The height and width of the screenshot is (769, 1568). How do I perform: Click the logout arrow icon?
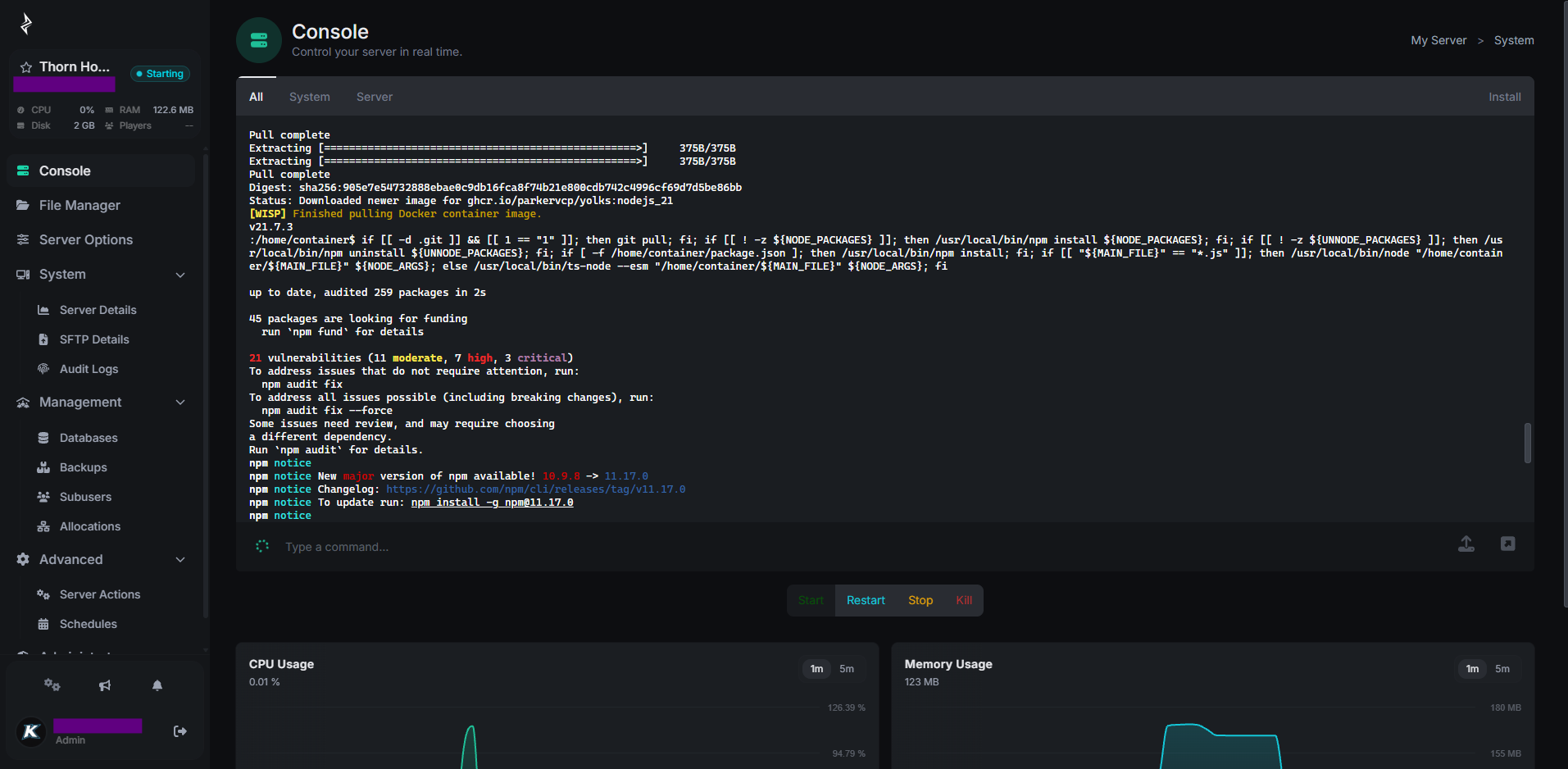point(180,731)
